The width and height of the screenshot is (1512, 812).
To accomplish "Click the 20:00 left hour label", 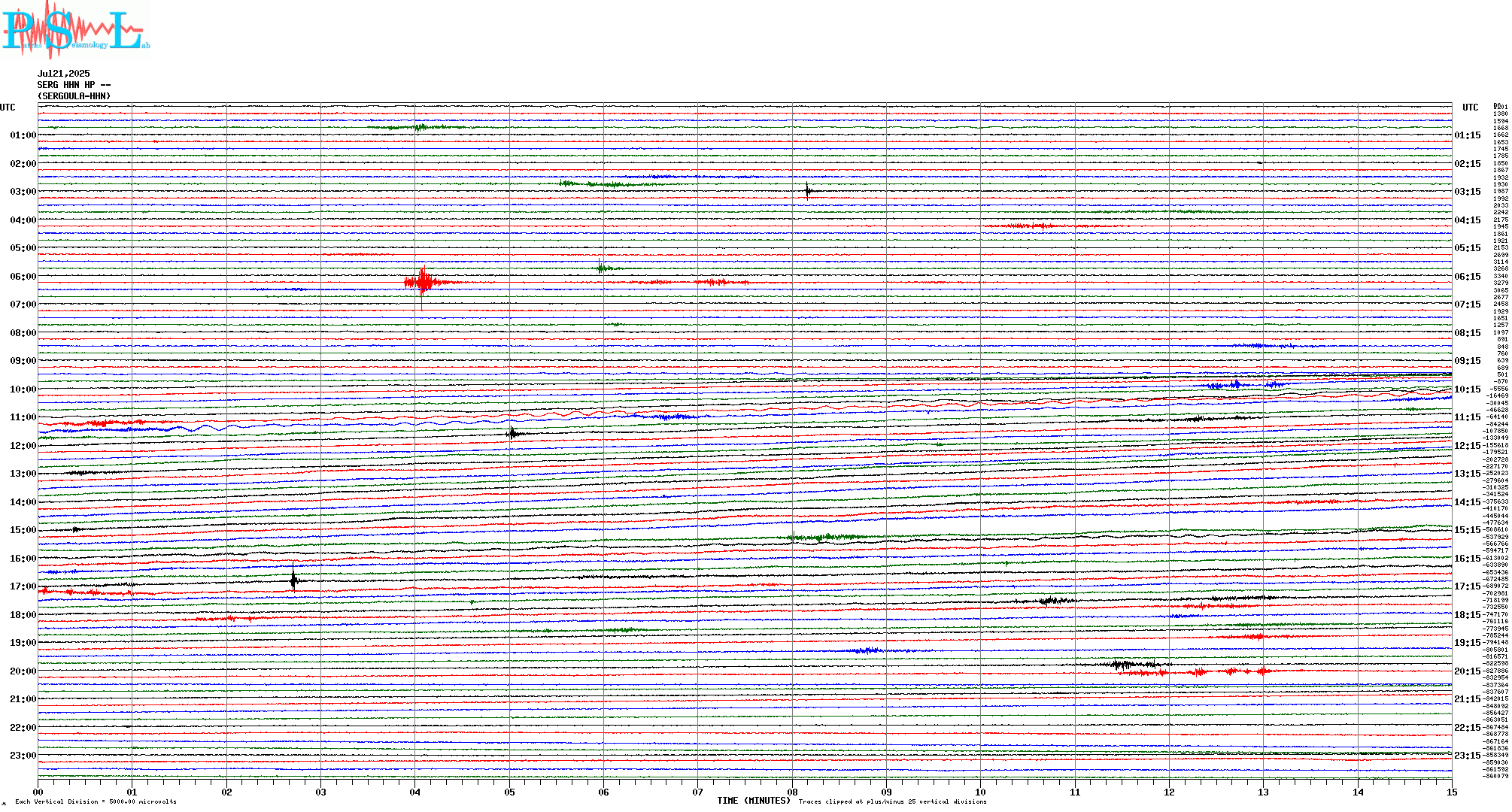I will [x=23, y=671].
